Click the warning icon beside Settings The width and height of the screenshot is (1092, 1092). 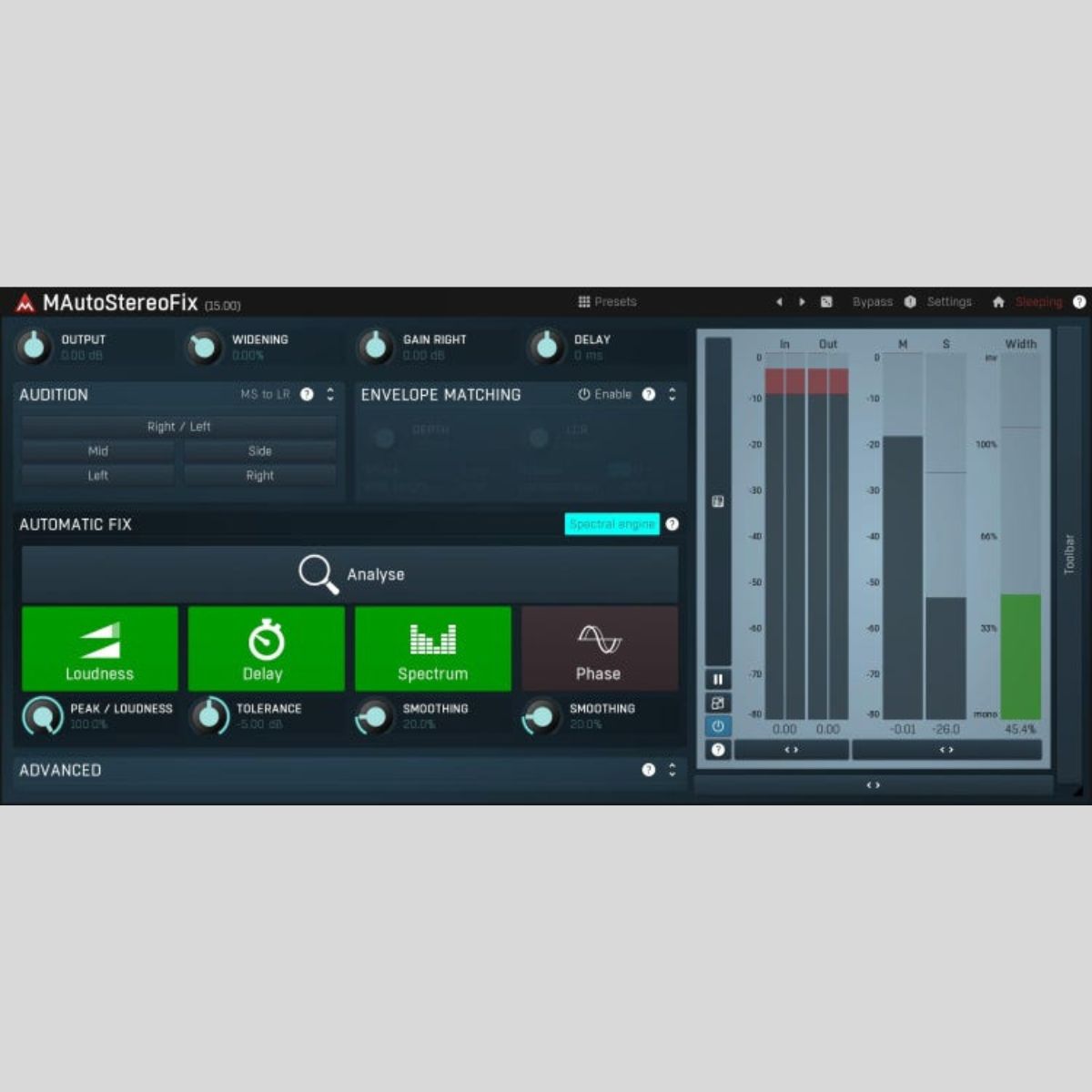pyautogui.click(x=910, y=302)
